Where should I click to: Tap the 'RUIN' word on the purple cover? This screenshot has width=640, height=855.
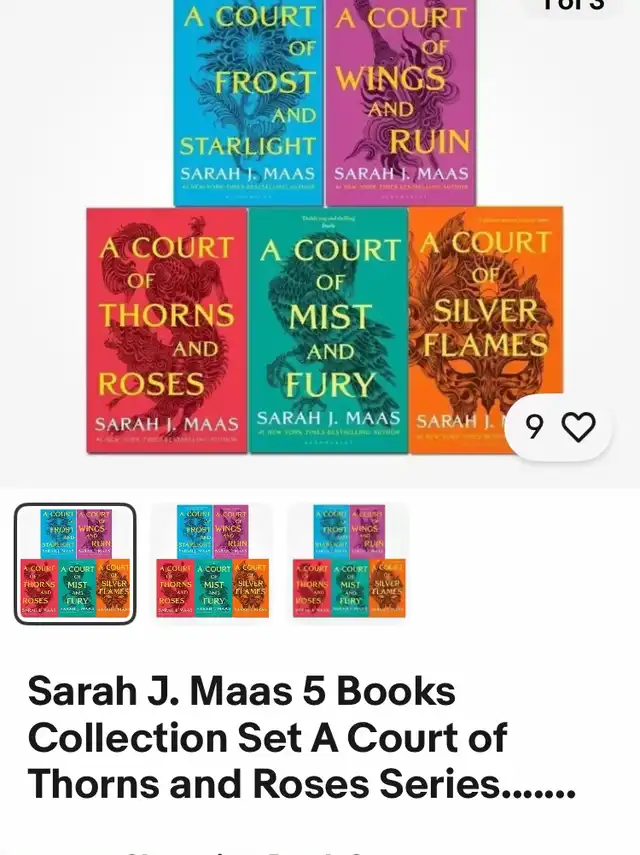(429, 141)
